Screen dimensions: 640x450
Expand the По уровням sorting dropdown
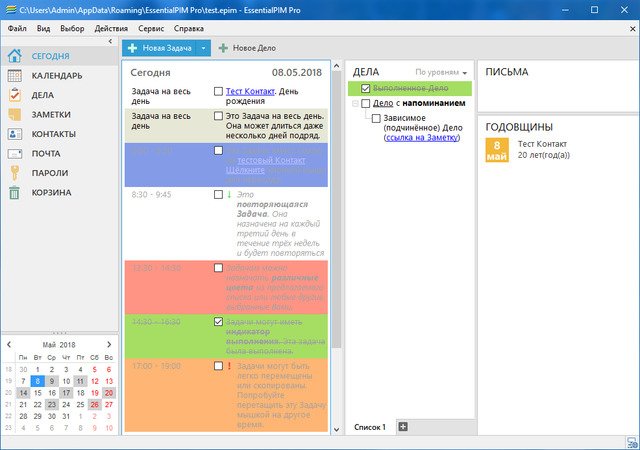click(x=441, y=73)
